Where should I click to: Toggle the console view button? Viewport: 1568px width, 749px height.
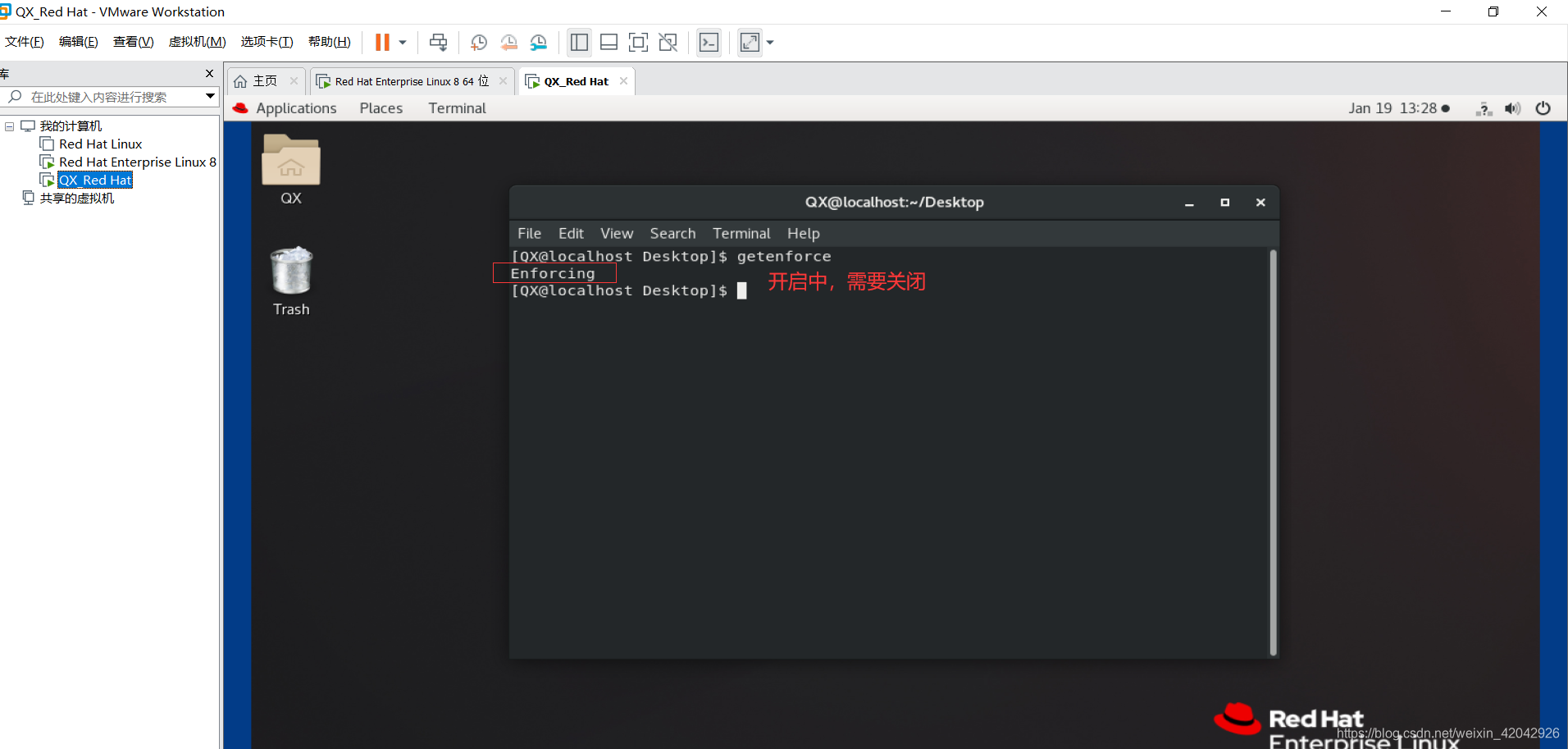pyautogui.click(x=709, y=42)
